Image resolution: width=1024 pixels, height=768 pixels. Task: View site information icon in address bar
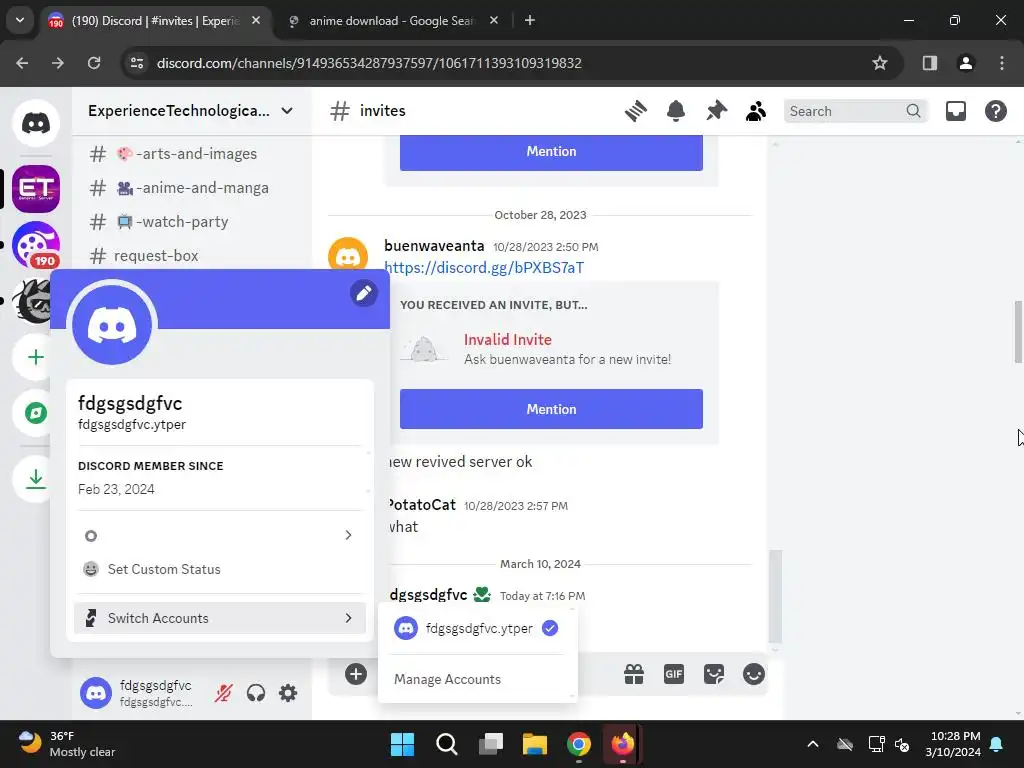(x=137, y=63)
